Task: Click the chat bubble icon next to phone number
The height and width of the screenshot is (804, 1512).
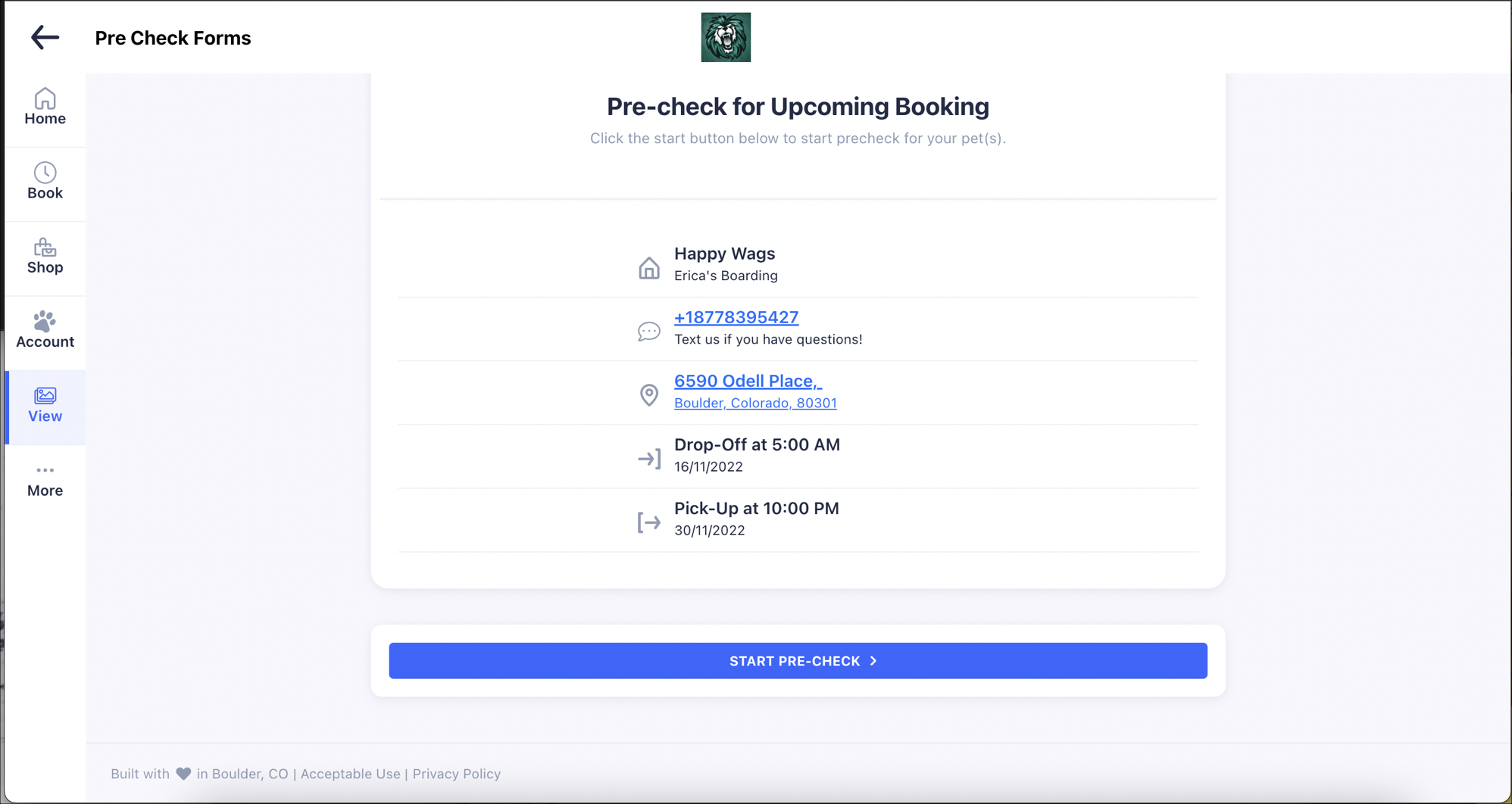Action: [648, 331]
